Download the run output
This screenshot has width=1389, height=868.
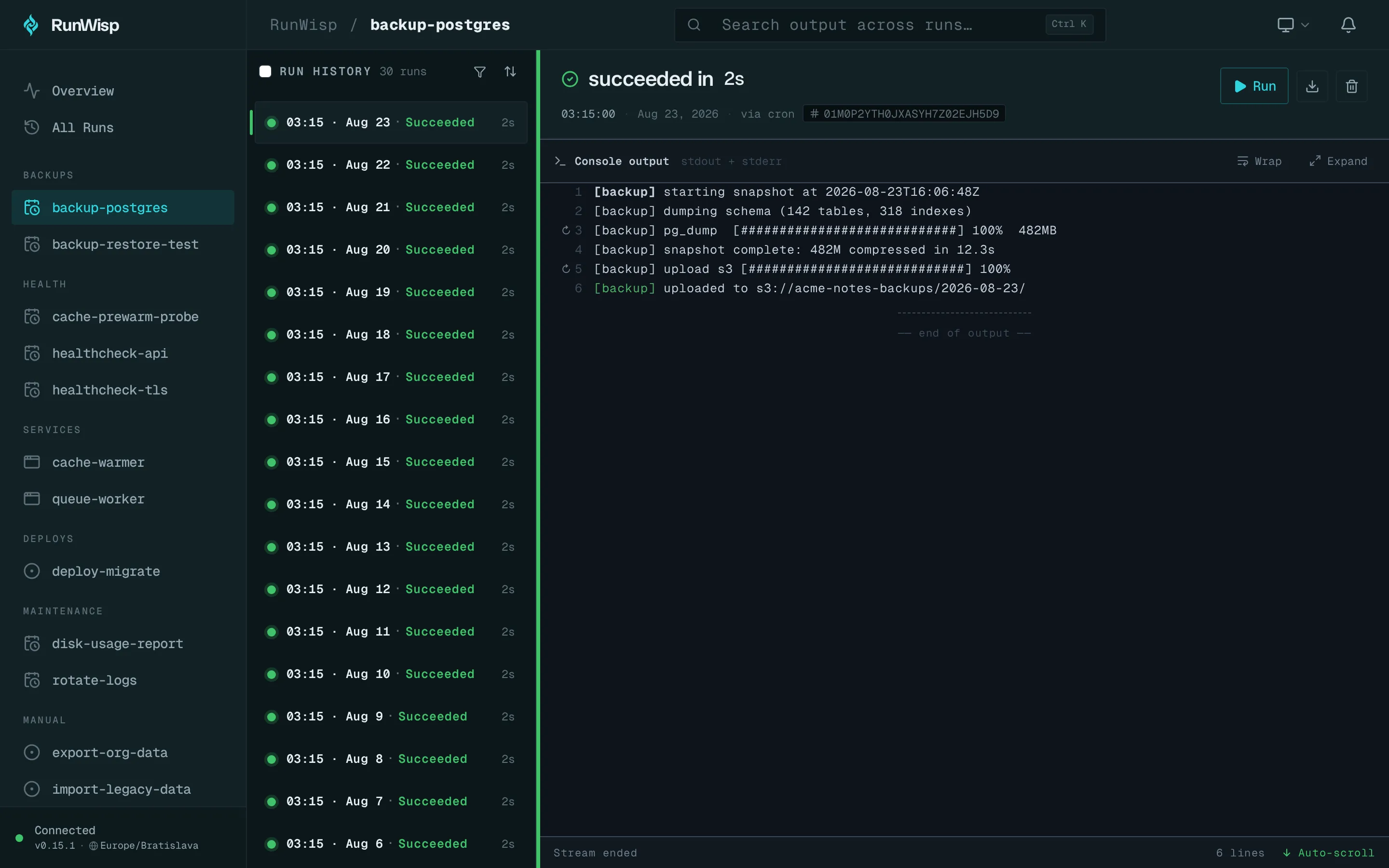(x=1312, y=86)
